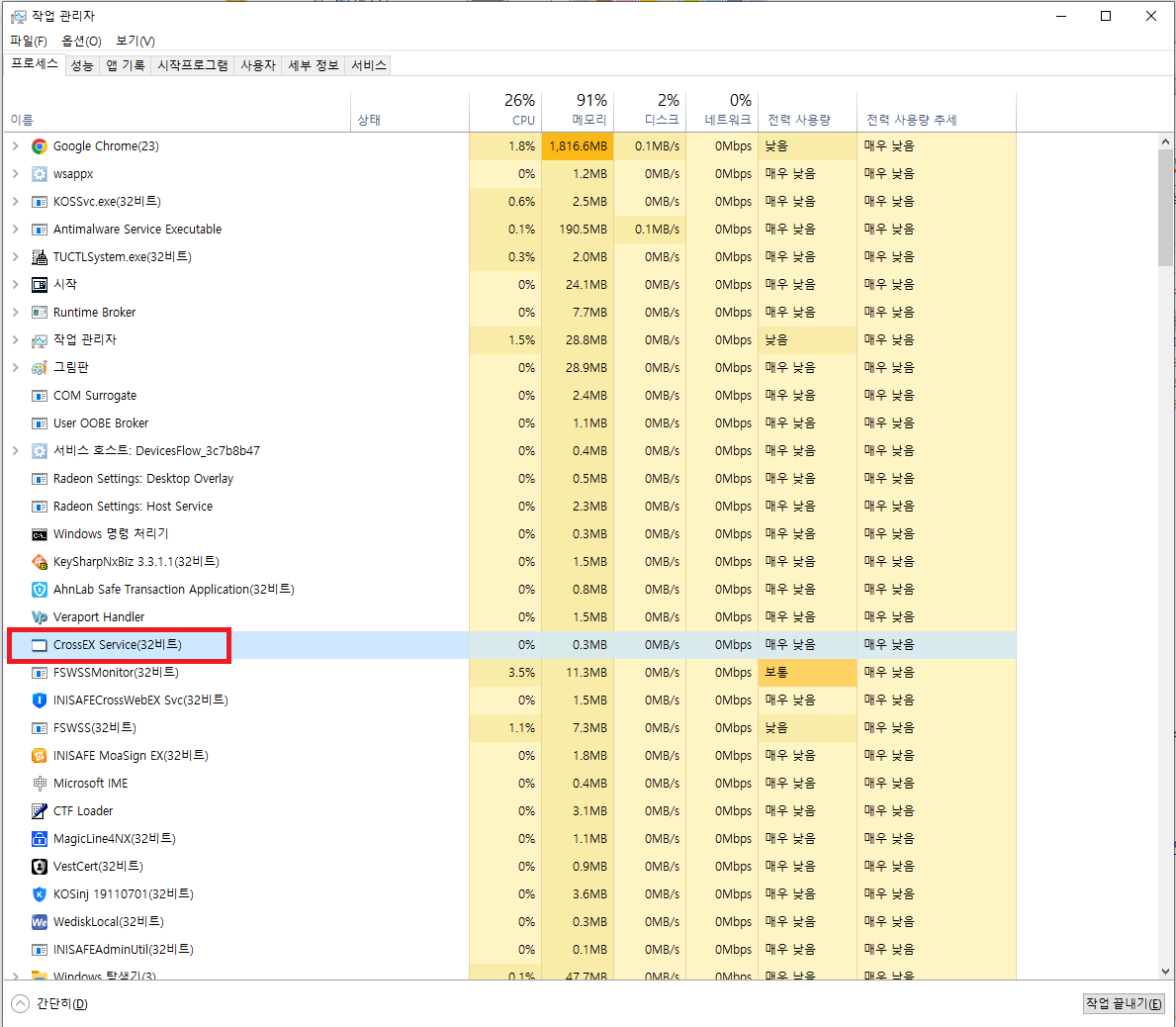The width and height of the screenshot is (1176, 1027).
Task: Open the 옵션(O) menu
Action: click(81, 42)
